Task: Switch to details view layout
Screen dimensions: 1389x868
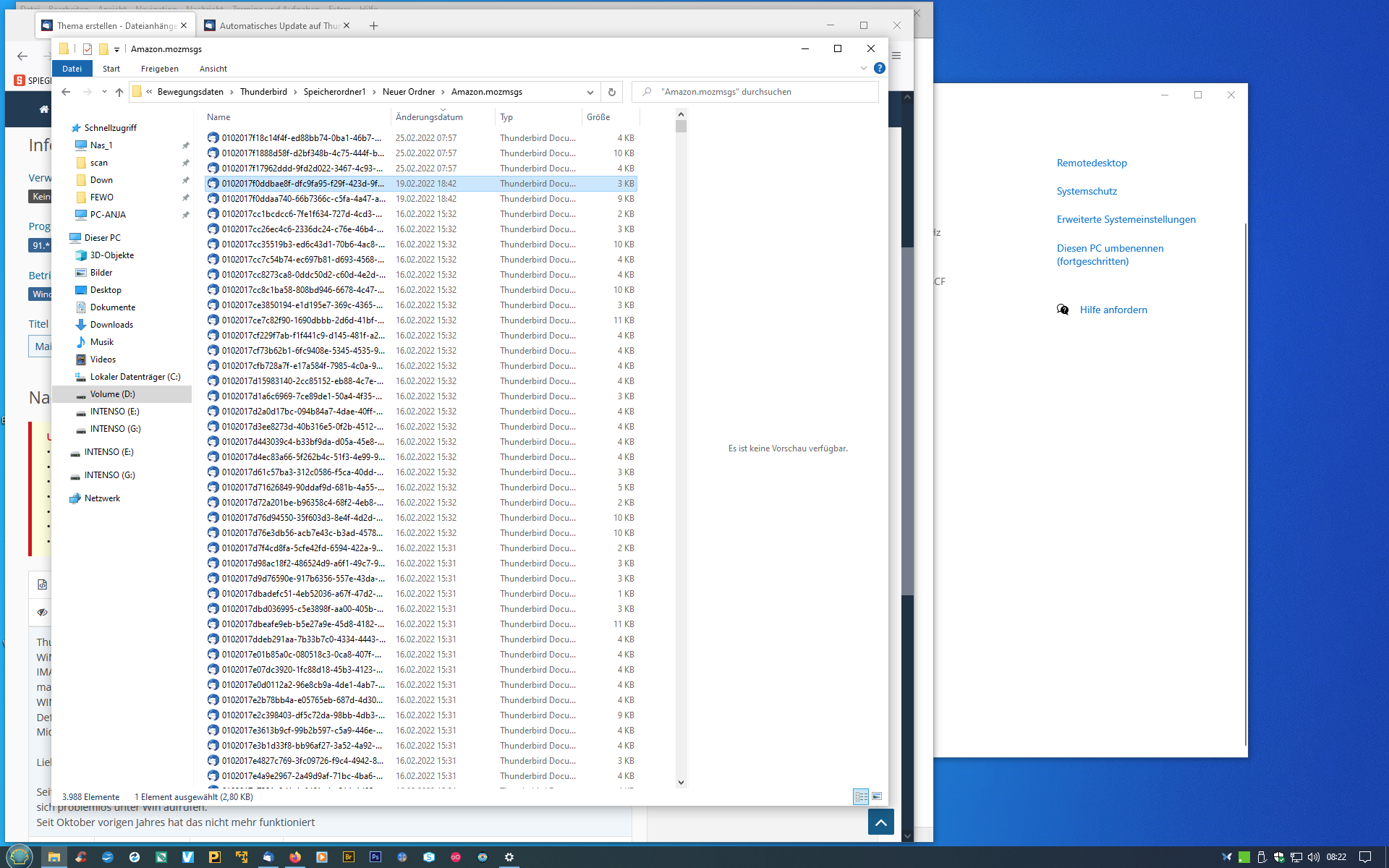Action: pyautogui.click(x=861, y=796)
